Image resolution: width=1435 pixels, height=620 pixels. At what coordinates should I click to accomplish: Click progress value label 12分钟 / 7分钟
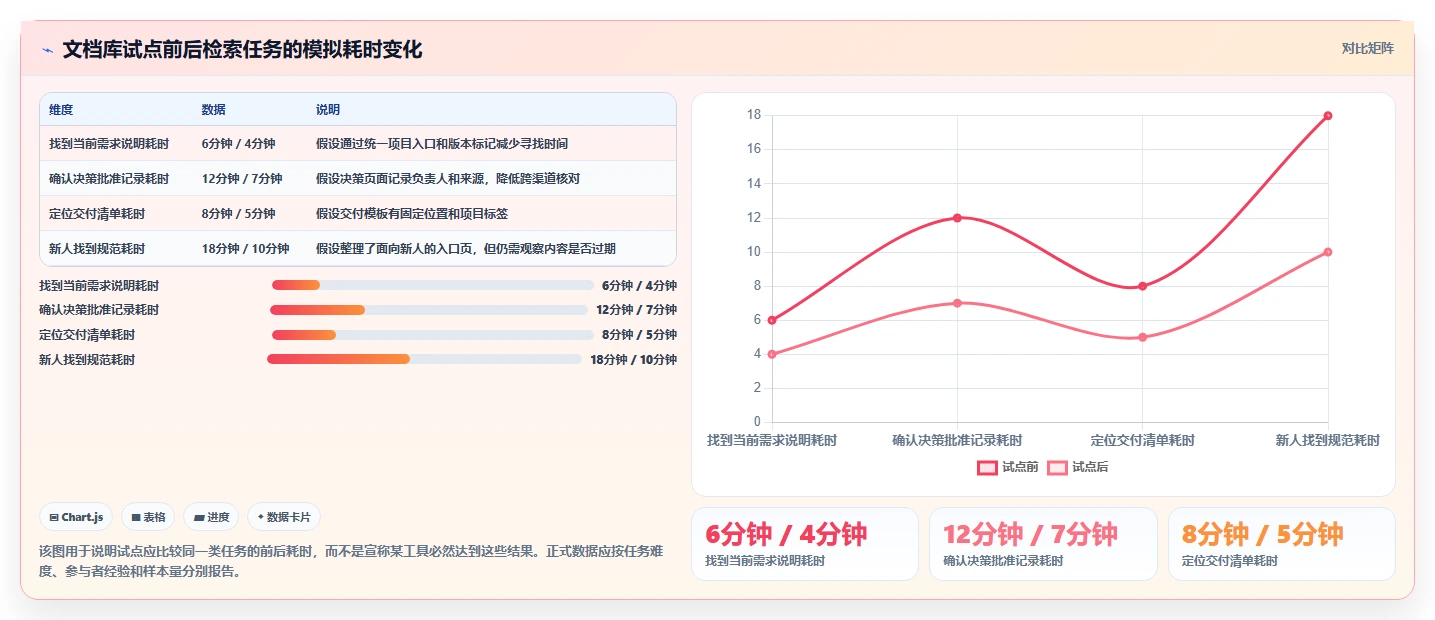[x=636, y=310]
